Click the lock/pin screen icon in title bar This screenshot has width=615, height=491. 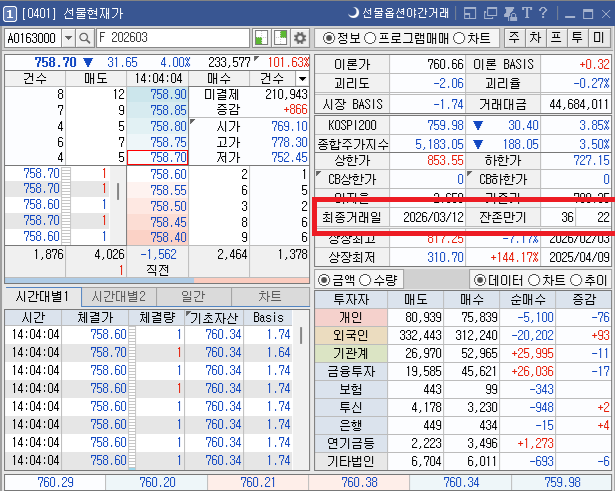click(510, 13)
